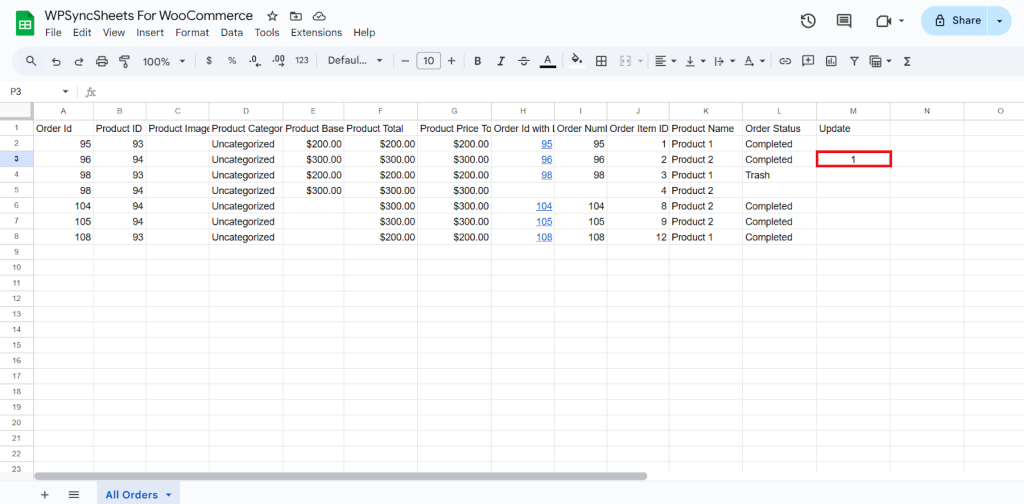Toggle strikethrough formatting

point(524,61)
